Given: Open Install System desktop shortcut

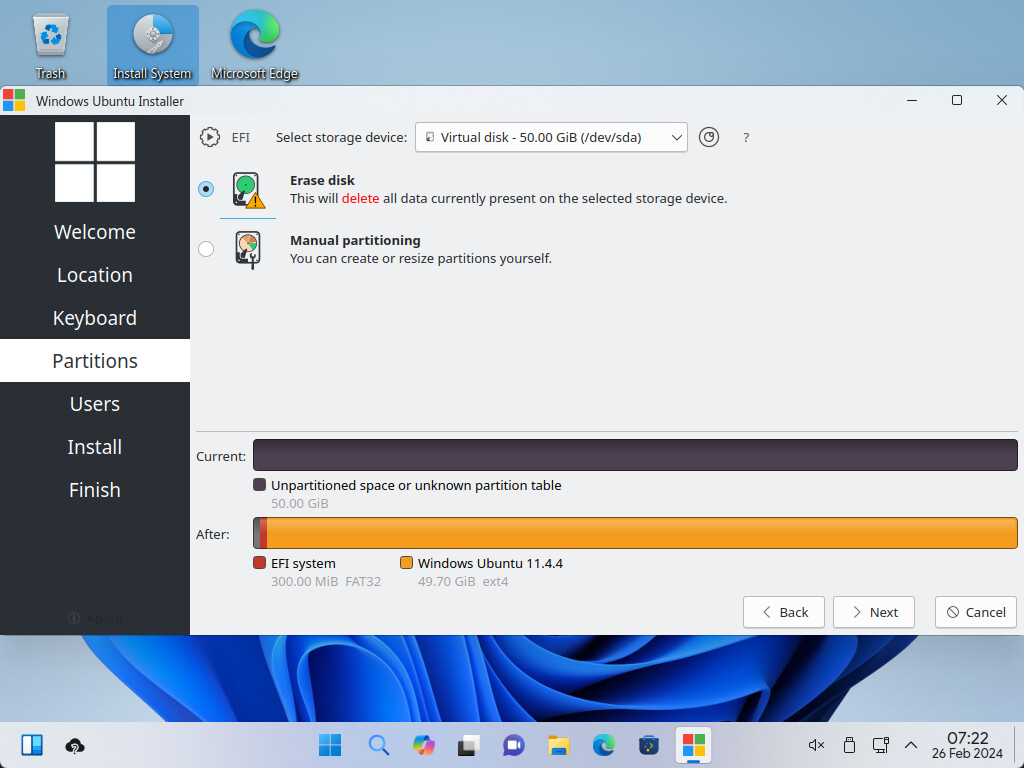Looking at the screenshot, I should 152,46.
